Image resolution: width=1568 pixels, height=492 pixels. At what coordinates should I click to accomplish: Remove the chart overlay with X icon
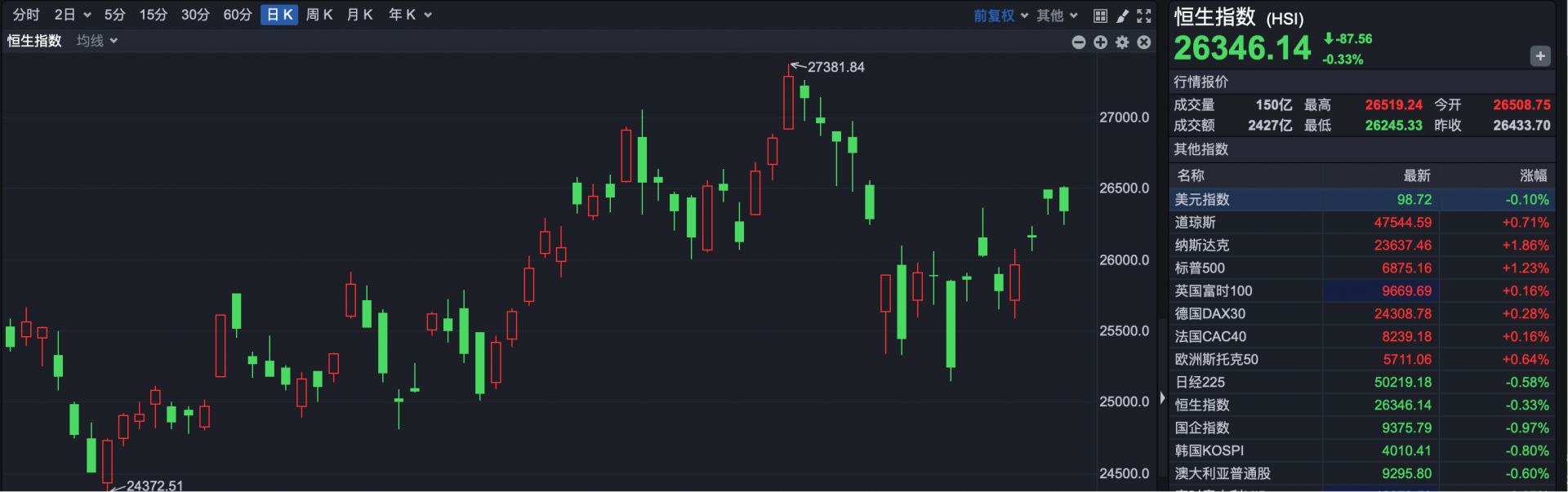[1144, 42]
